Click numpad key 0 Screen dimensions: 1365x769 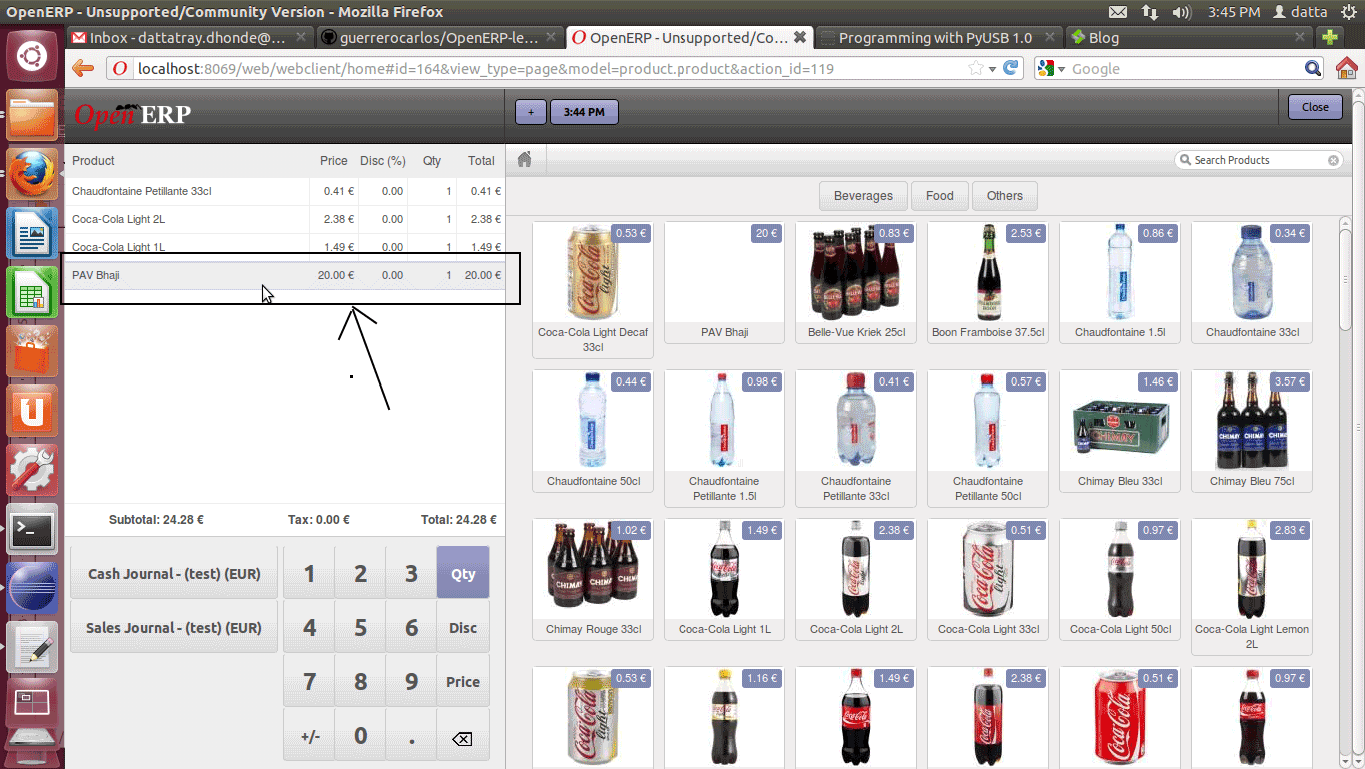pyautogui.click(x=360, y=736)
